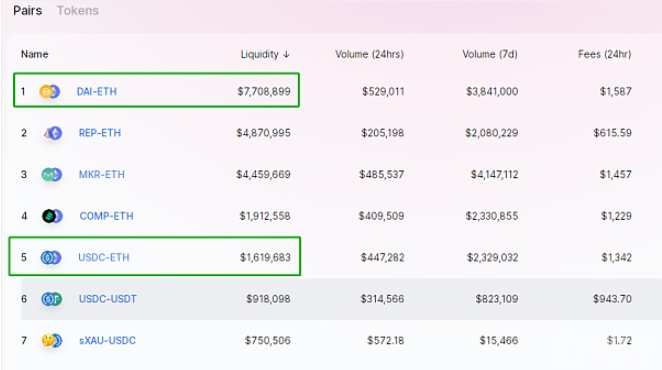Click the USDC-ETH pair token icon

(51, 257)
